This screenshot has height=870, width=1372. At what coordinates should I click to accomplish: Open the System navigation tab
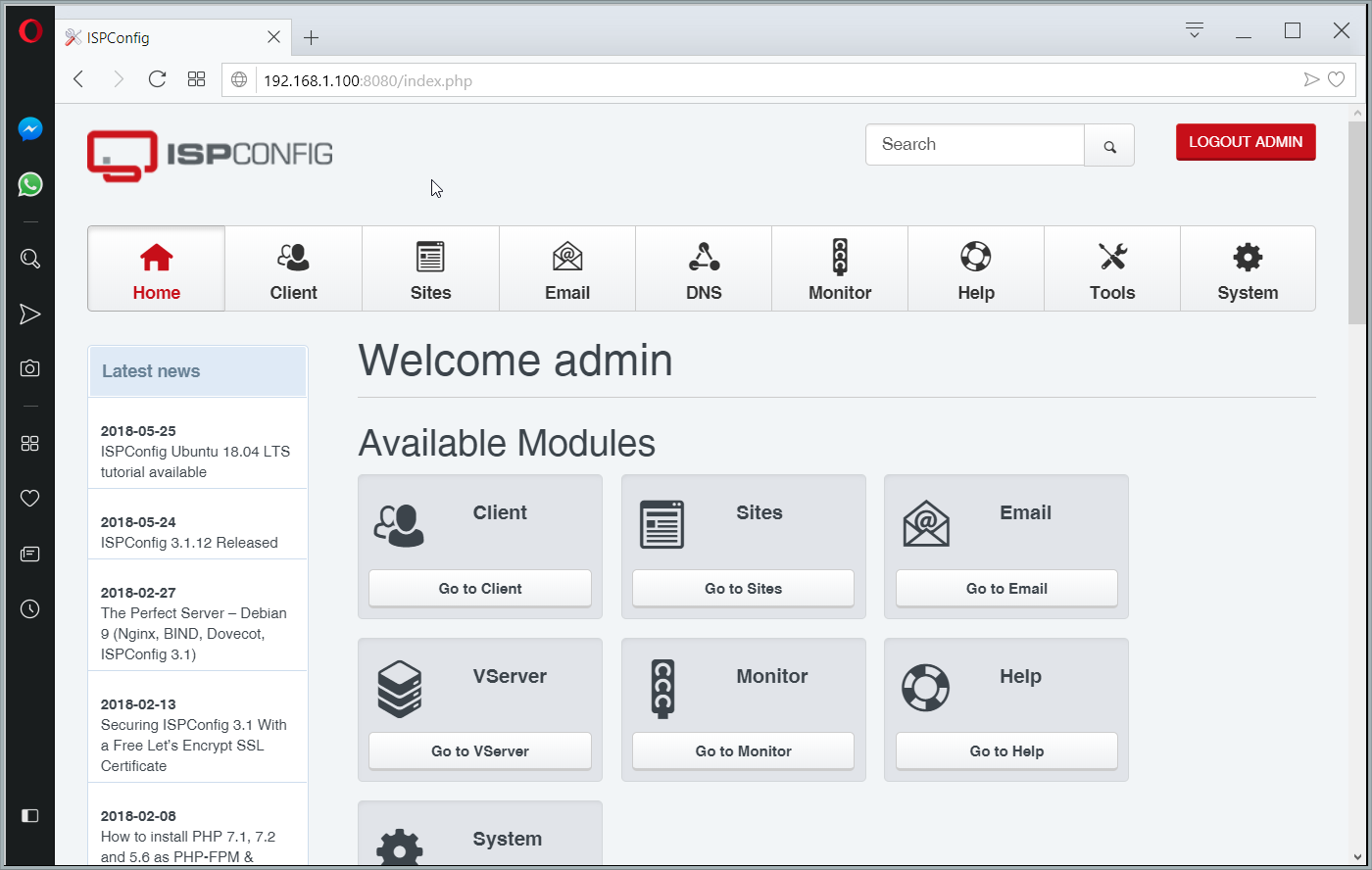click(x=1248, y=268)
